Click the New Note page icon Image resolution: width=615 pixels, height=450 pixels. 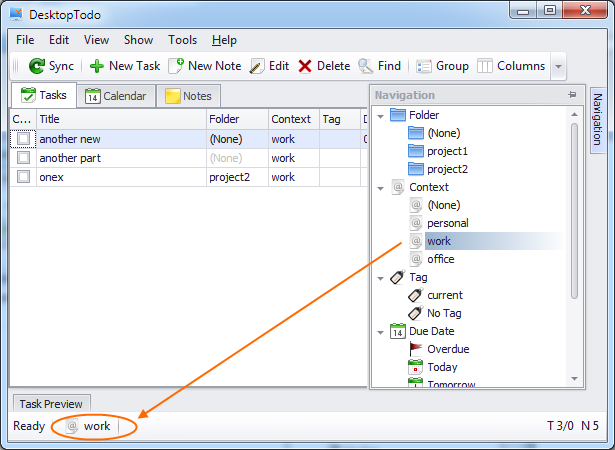(176, 66)
